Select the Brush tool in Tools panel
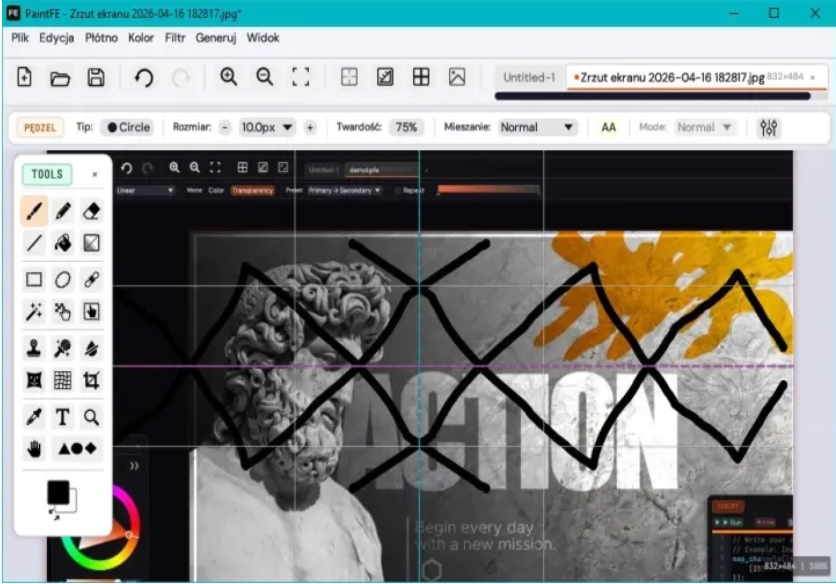 pyautogui.click(x=34, y=211)
